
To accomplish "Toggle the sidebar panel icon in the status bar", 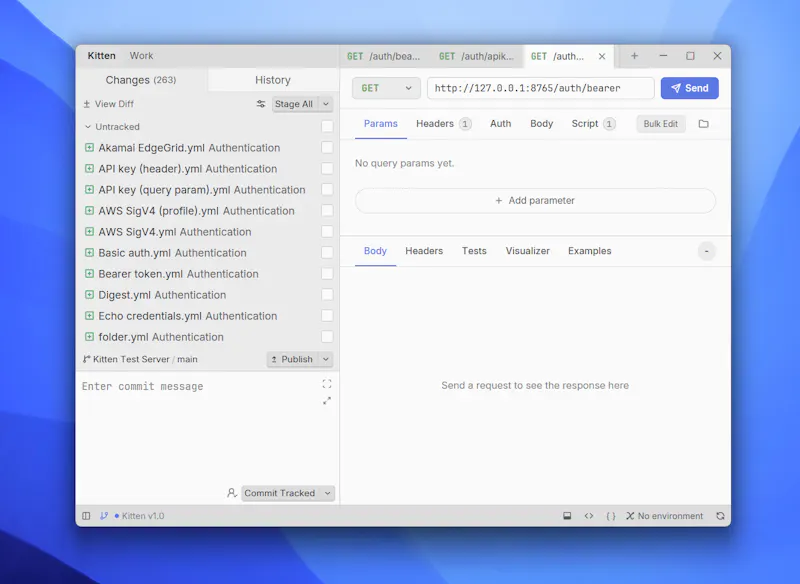I will (86, 516).
